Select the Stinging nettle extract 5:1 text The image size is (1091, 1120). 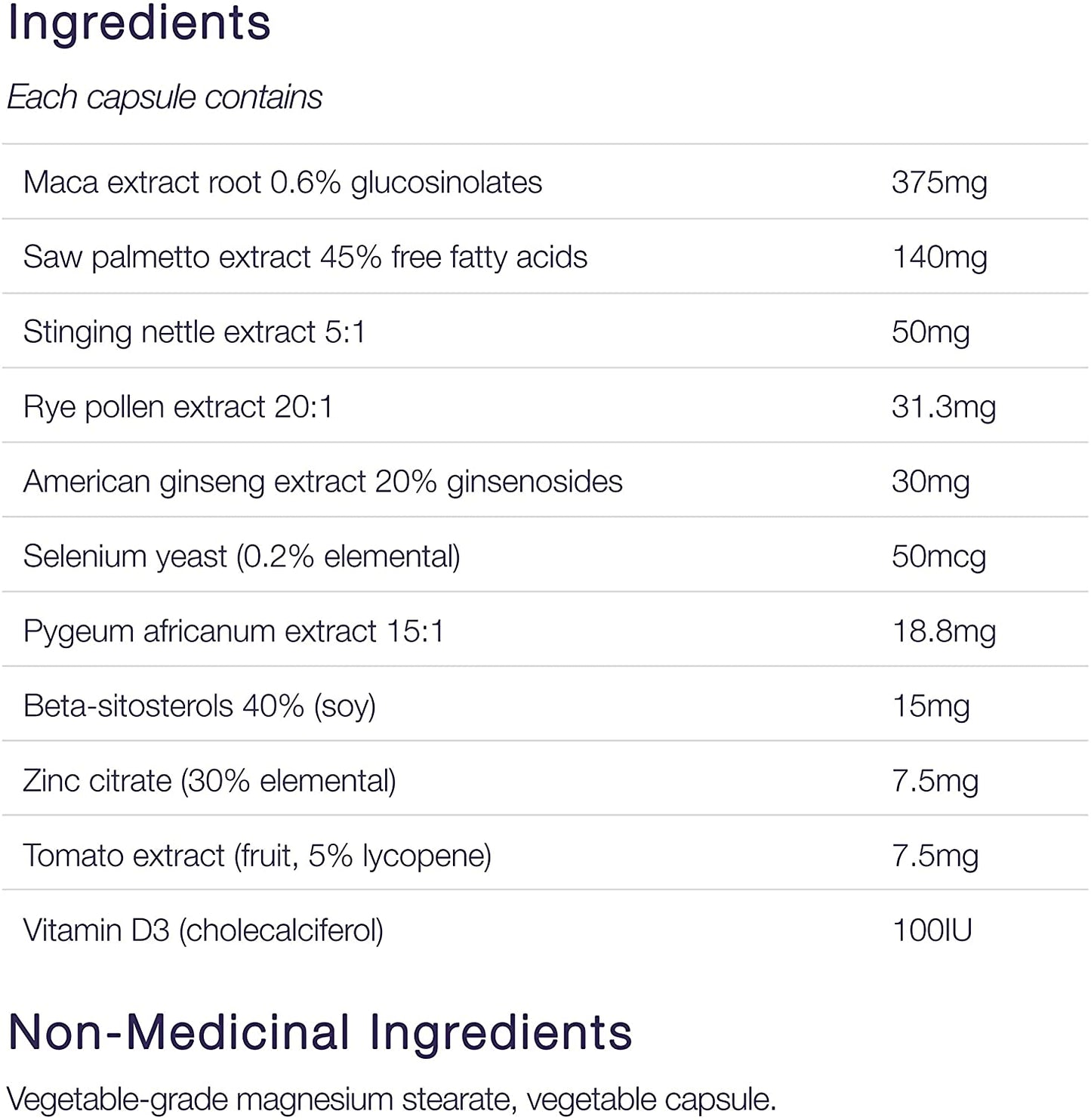tap(194, 332)
